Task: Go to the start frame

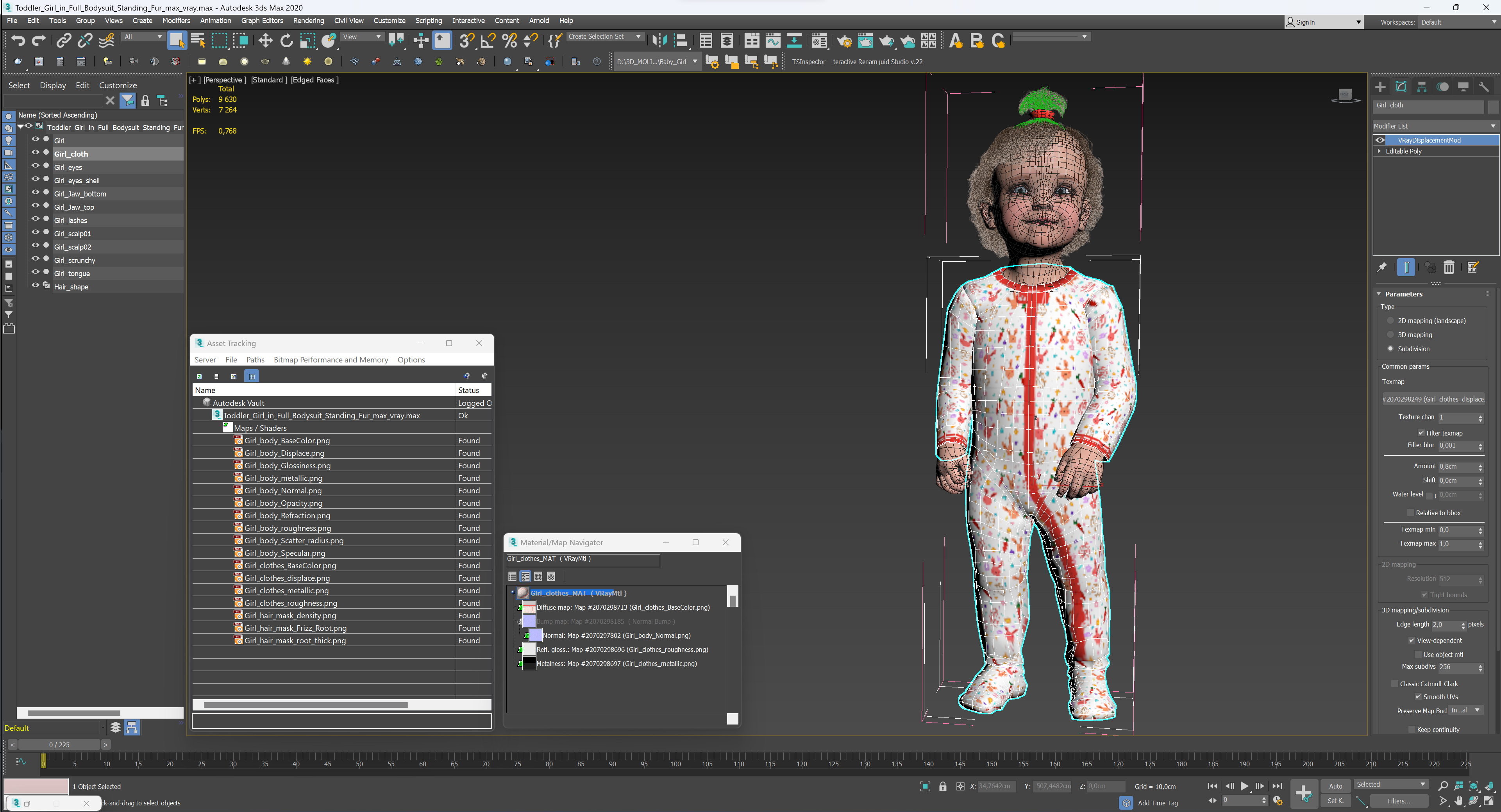Action: click(1213, 786)
